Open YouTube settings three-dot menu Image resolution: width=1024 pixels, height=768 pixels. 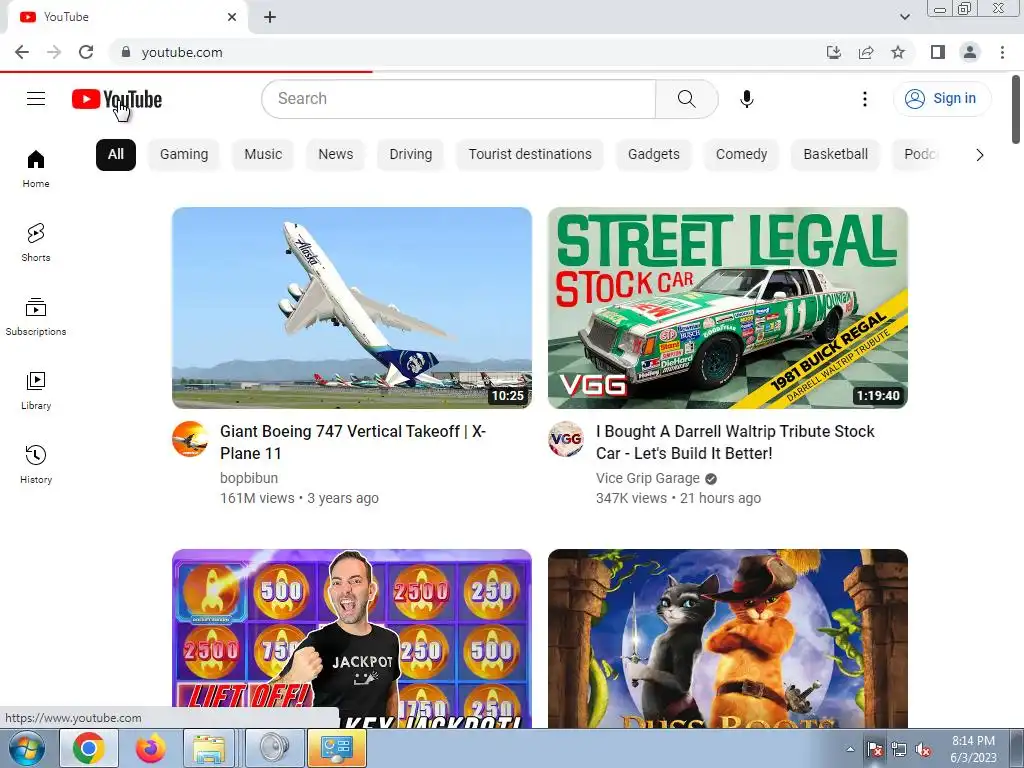click(865, 99)
